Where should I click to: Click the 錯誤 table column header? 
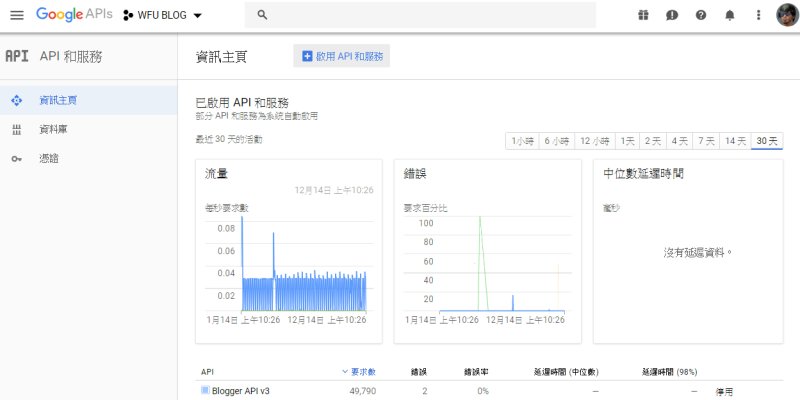point(418,372)
